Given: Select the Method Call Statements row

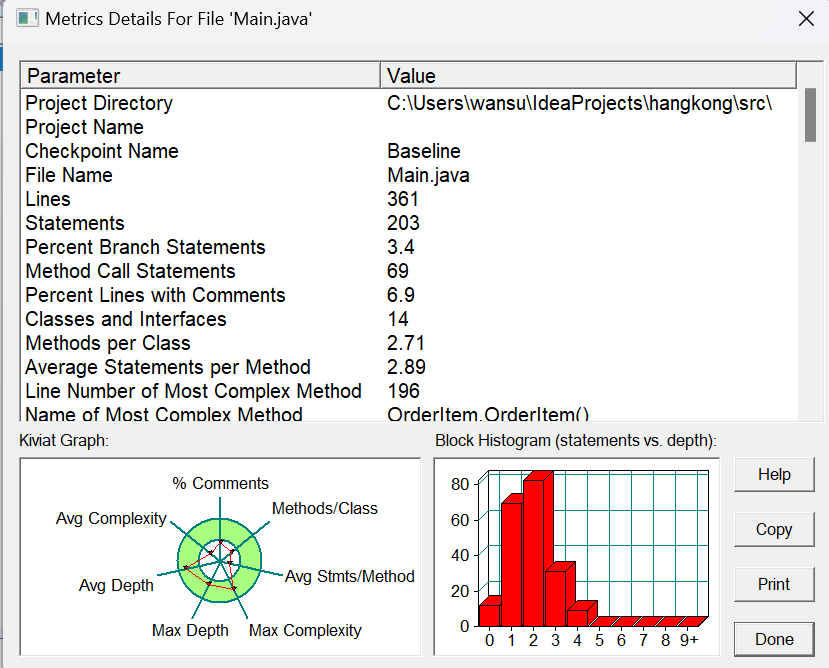Looking at the screenshot, I should click(x=408, y=271).
